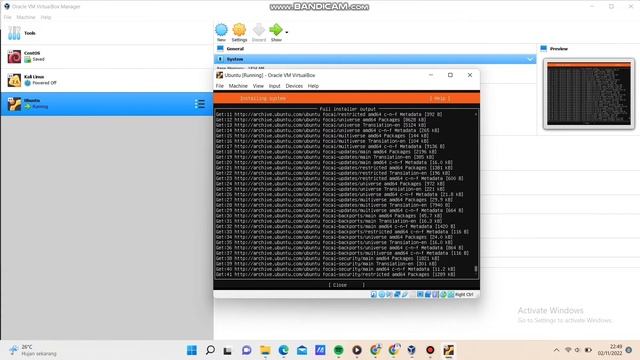This screenshot has width=640, height=360.
Task: Select the Kali Linux virtual machine
Action: pyautogui.click(x=106, y=80)
